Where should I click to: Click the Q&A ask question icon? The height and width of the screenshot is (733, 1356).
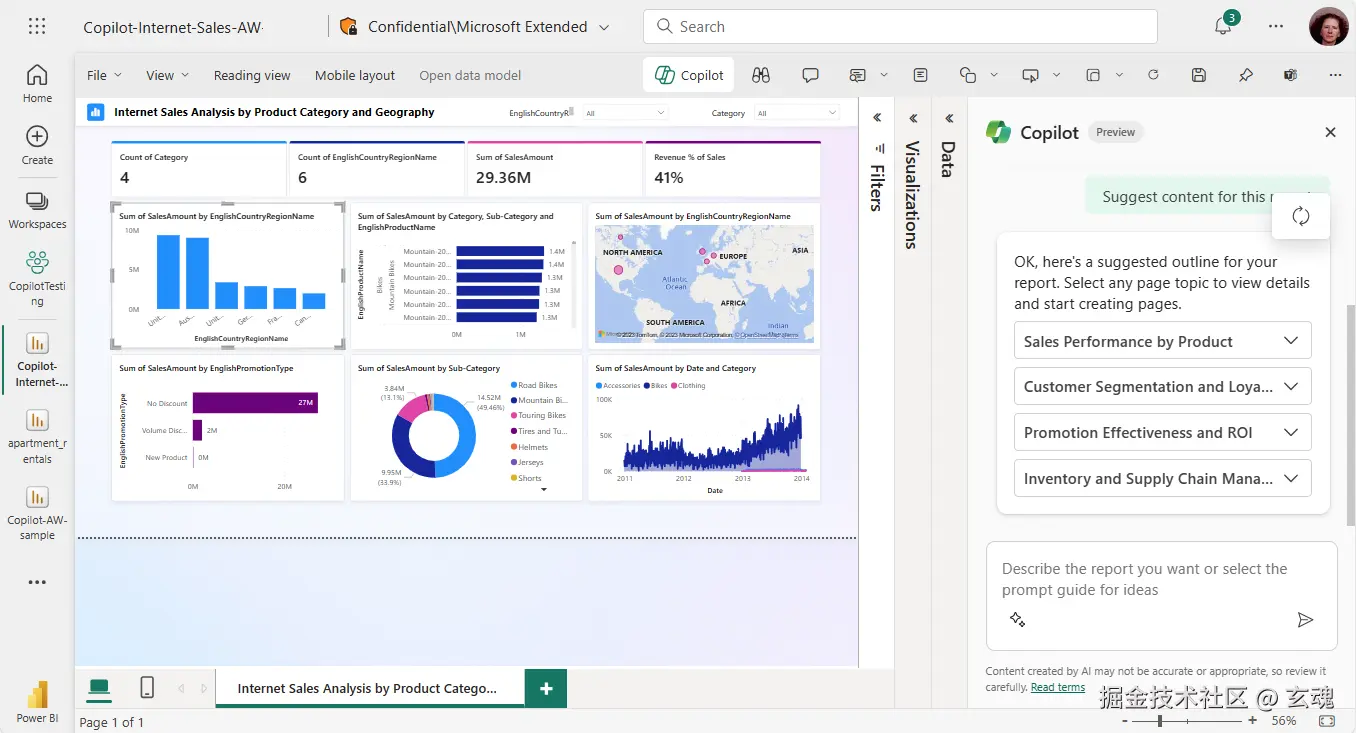(x=858, y=75)
